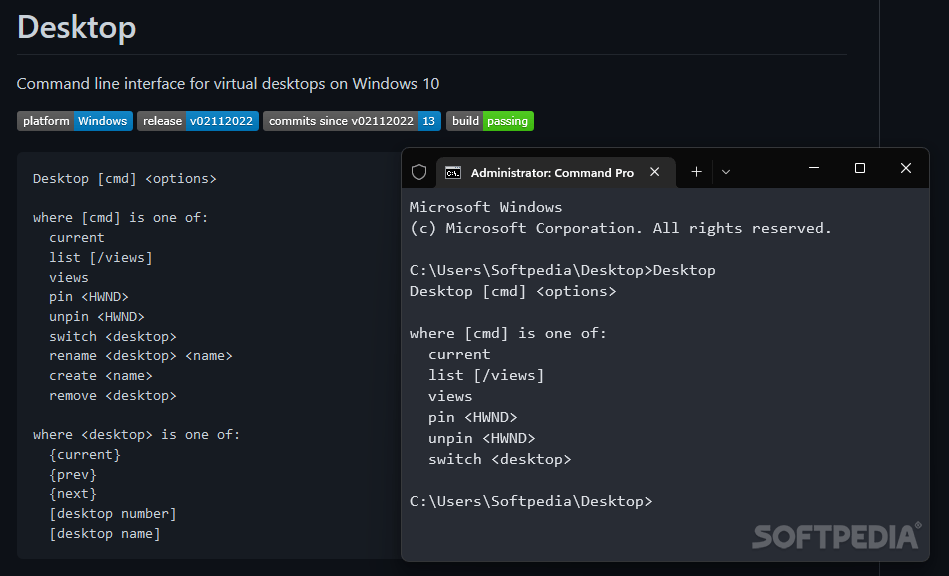This screenshot has height=576, width=949.
Task: Click the platform Windows badge
Action: click(75, 121)
